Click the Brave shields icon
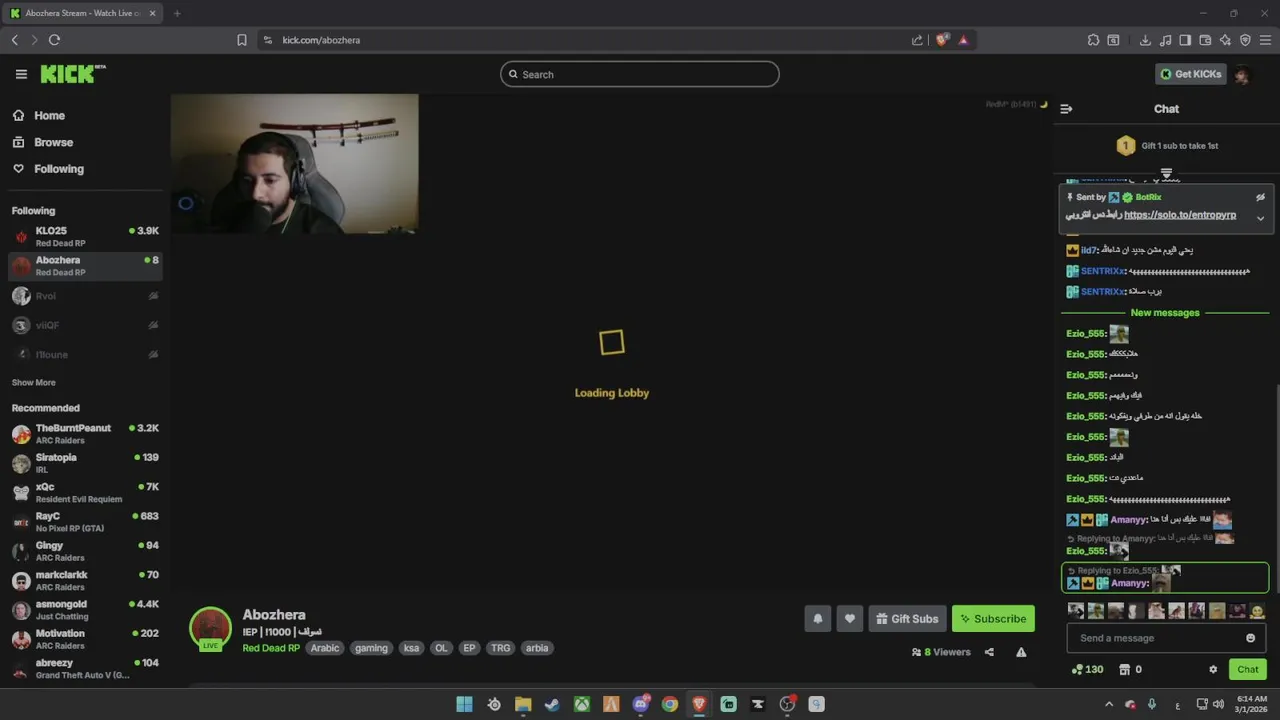The image size is (1280, 720). pos(942,40)
